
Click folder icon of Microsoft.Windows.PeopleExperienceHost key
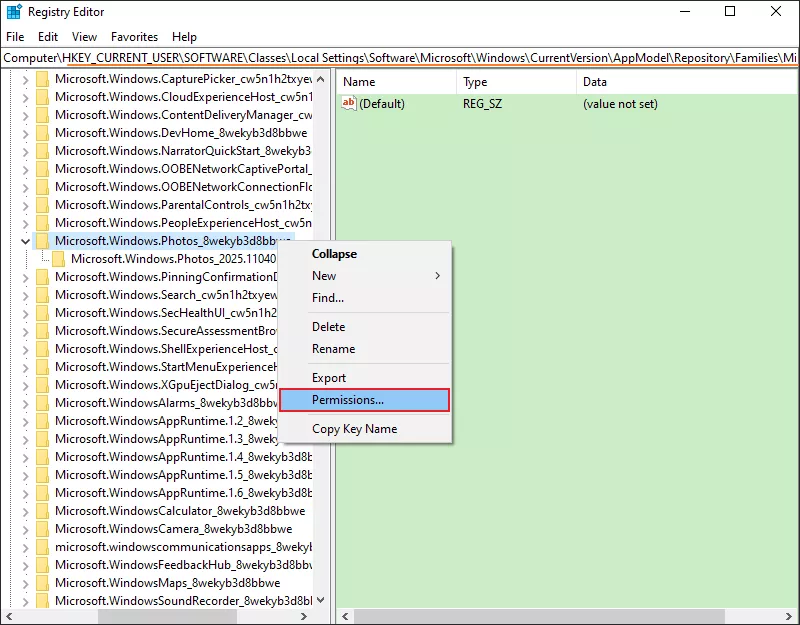[x=43, y=223]
